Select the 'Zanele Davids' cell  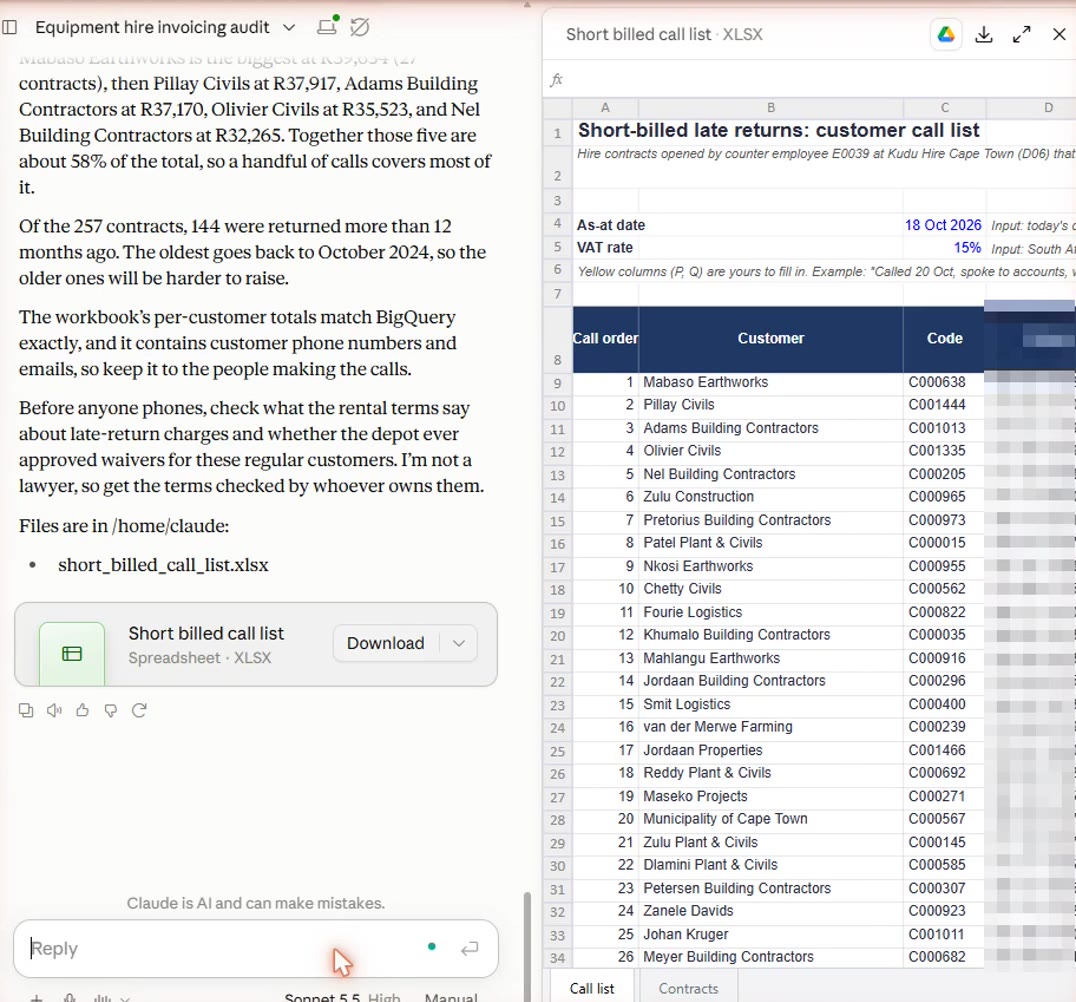pos(771,911)
